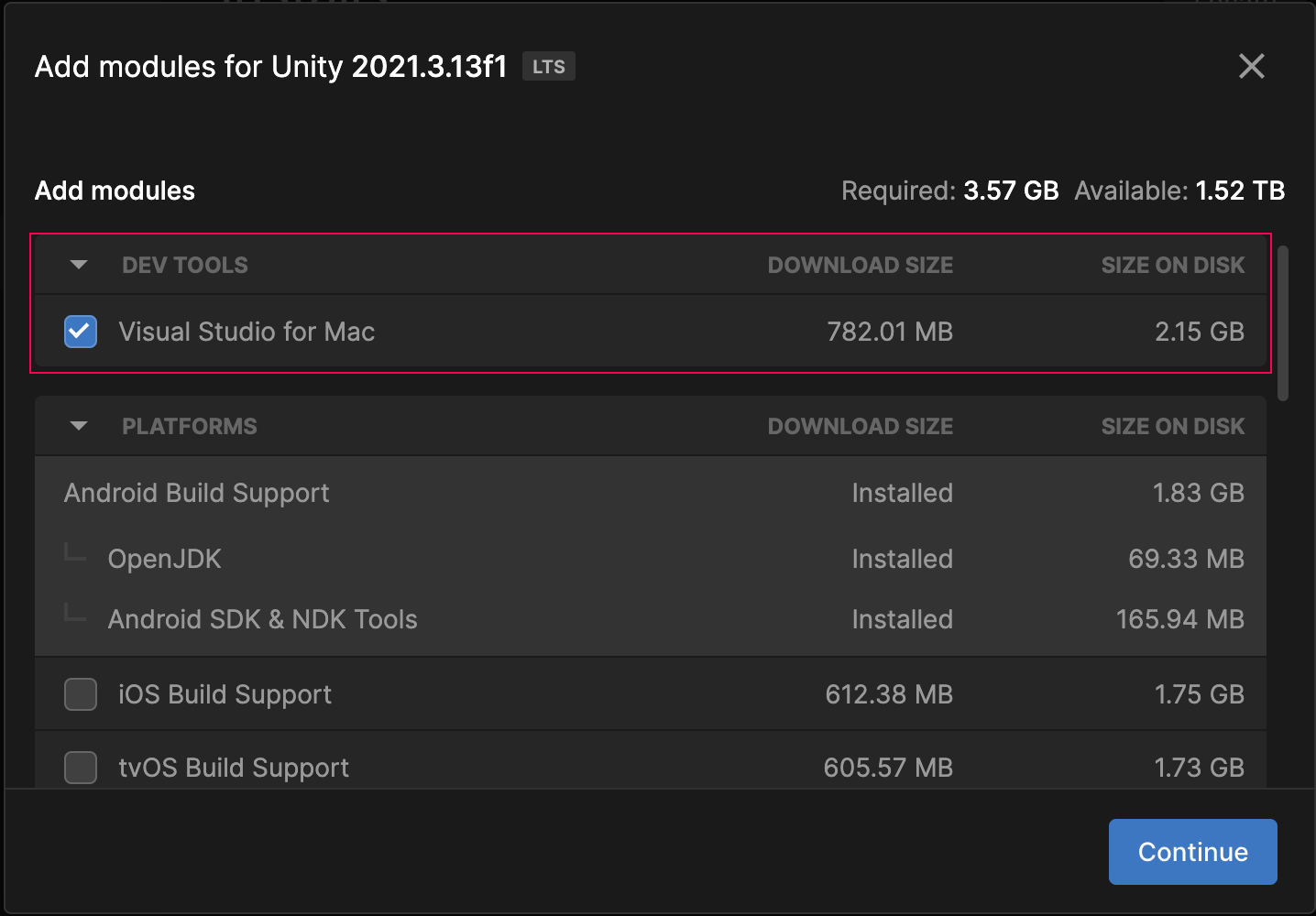
Task: Click the DEV TOOLS section header
Action: (185, 265)
